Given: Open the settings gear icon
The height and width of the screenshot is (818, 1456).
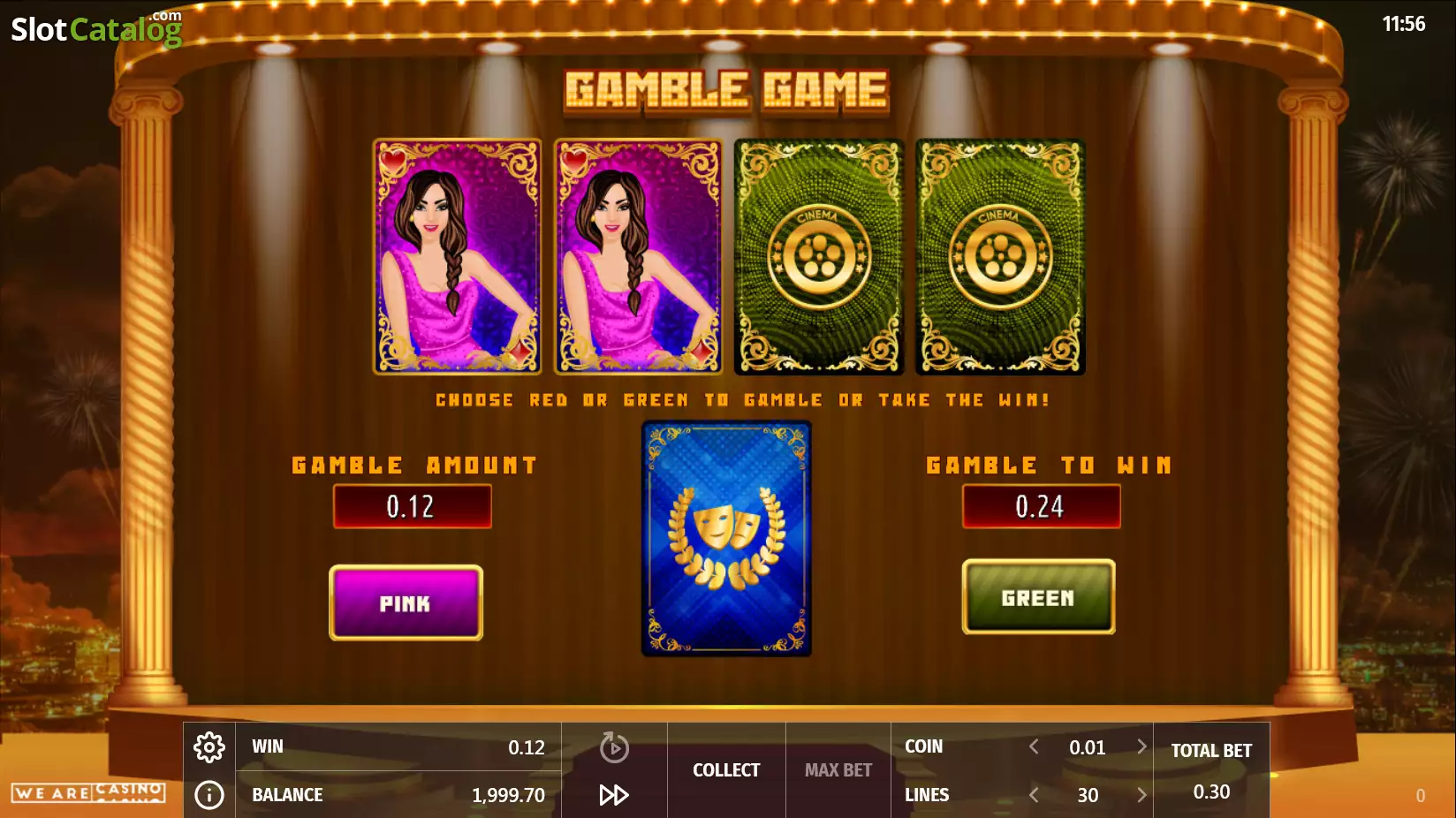Looking at the screenshot, I should tap(209, 747).
